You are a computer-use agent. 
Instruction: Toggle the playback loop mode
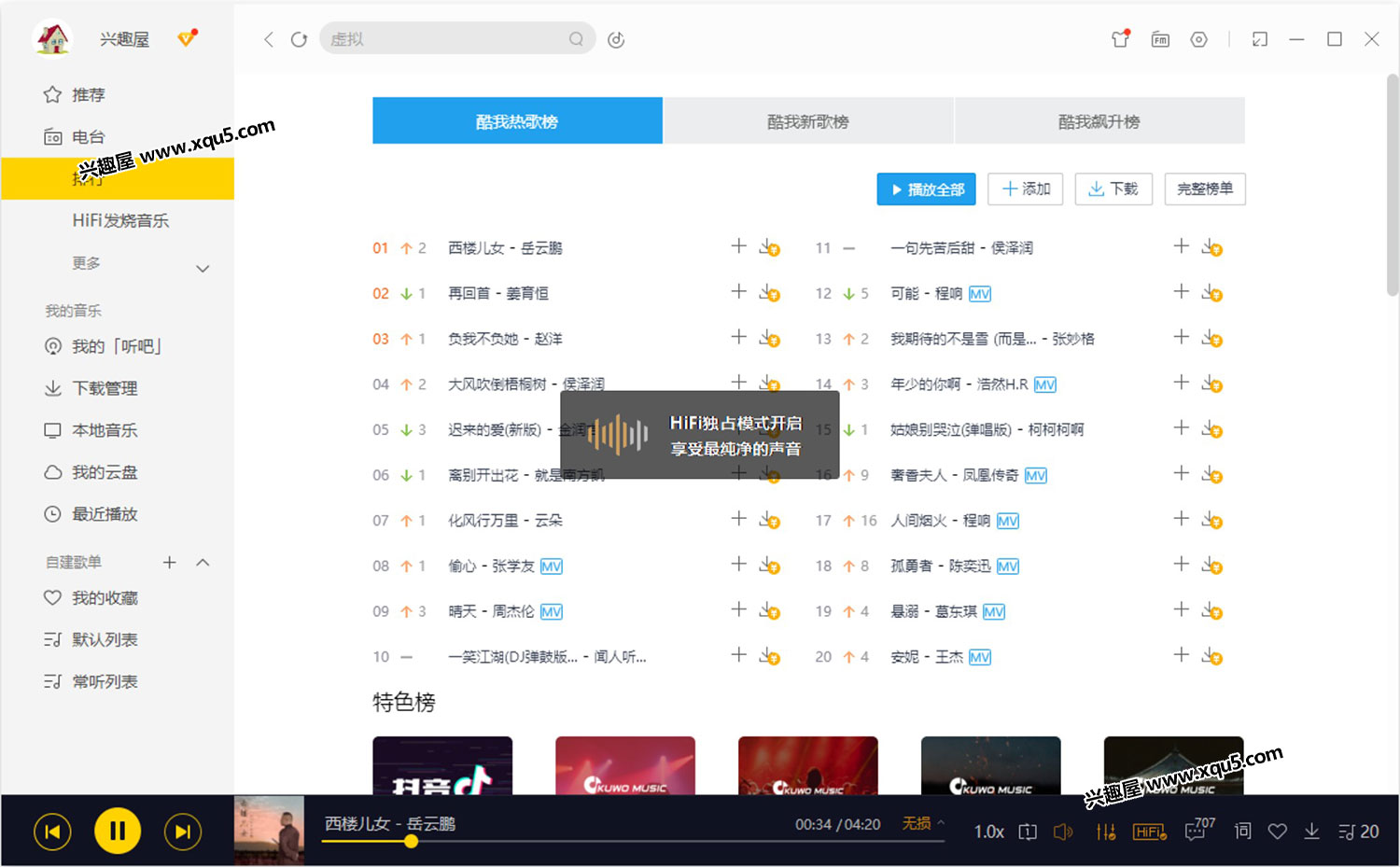point(1028,832)
